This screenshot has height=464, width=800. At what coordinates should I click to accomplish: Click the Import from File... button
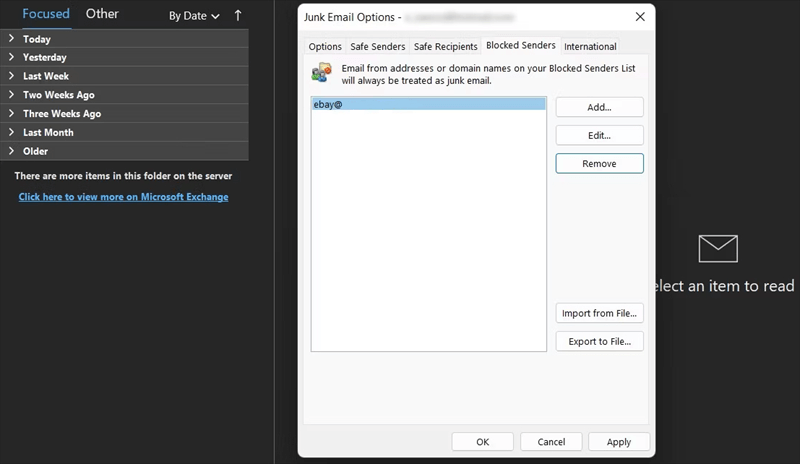tap(599, 313)
